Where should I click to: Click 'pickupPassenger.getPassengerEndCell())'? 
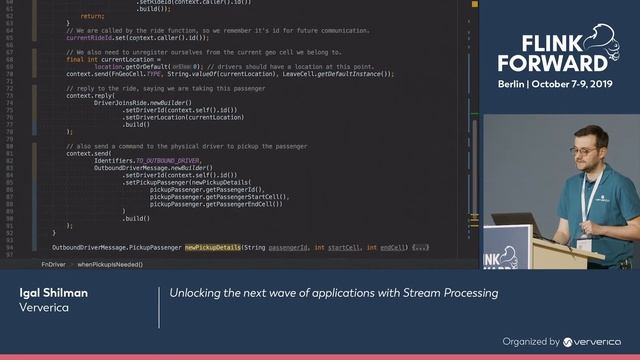point(216,204)
